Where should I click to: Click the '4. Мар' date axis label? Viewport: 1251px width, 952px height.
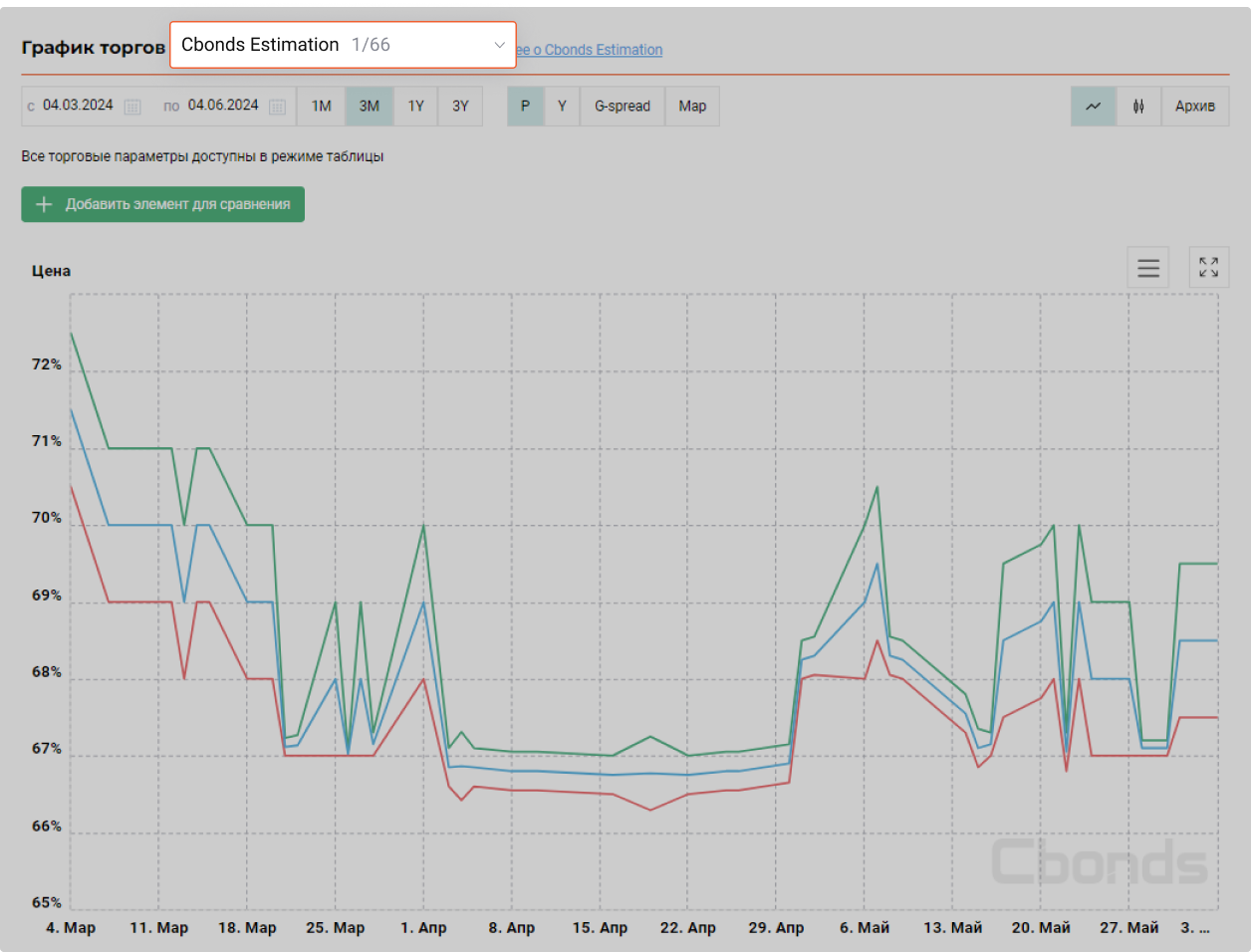(x=71, y=928)
